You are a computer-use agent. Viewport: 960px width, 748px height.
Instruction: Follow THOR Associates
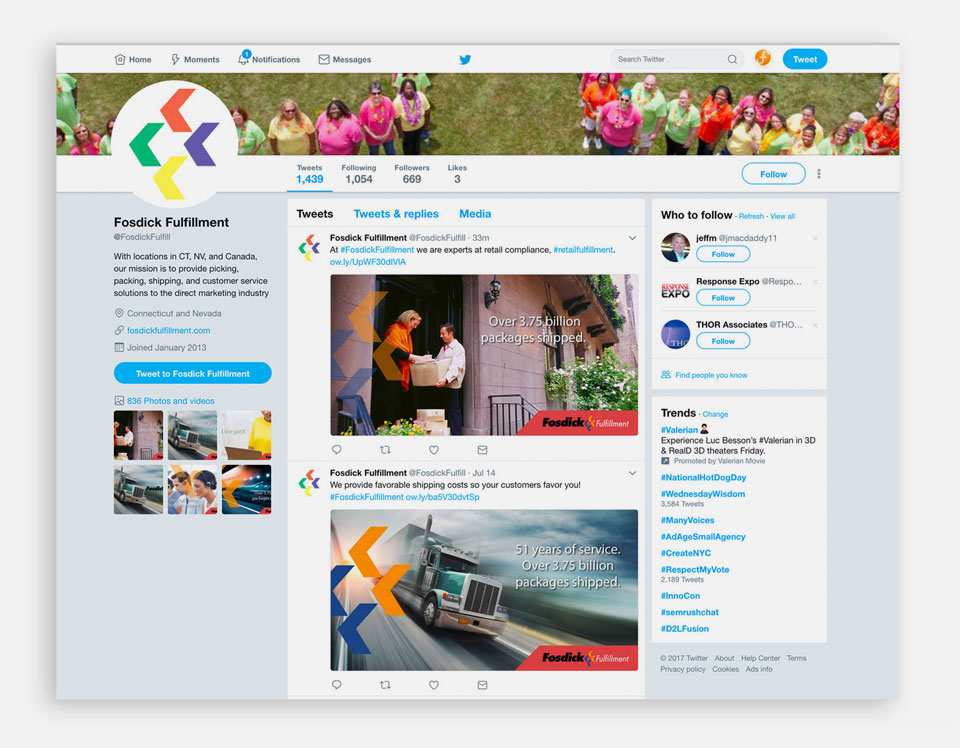[x=723, y=341]
